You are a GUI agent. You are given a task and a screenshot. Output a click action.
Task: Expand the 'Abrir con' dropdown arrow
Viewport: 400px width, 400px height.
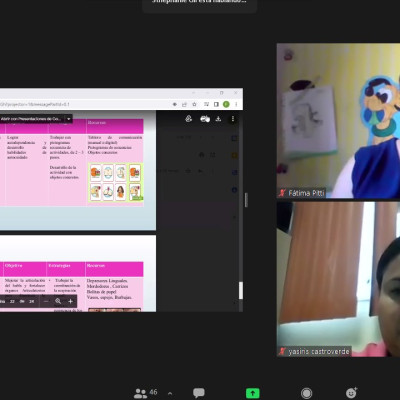pyautogui.click(x=68, y=119)
